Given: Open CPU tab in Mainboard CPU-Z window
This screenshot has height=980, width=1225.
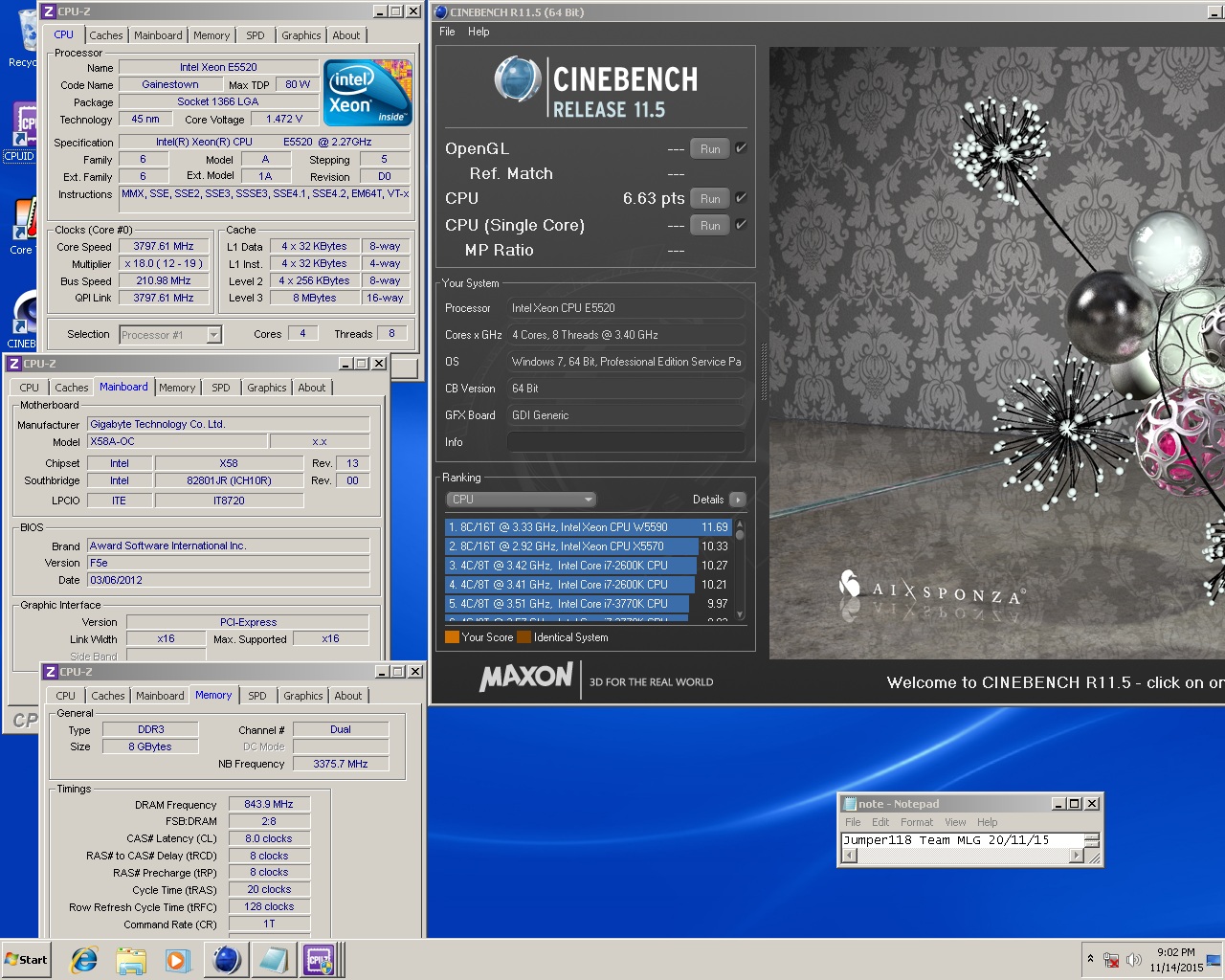Looking at the screenshot, I should point(30,388).
